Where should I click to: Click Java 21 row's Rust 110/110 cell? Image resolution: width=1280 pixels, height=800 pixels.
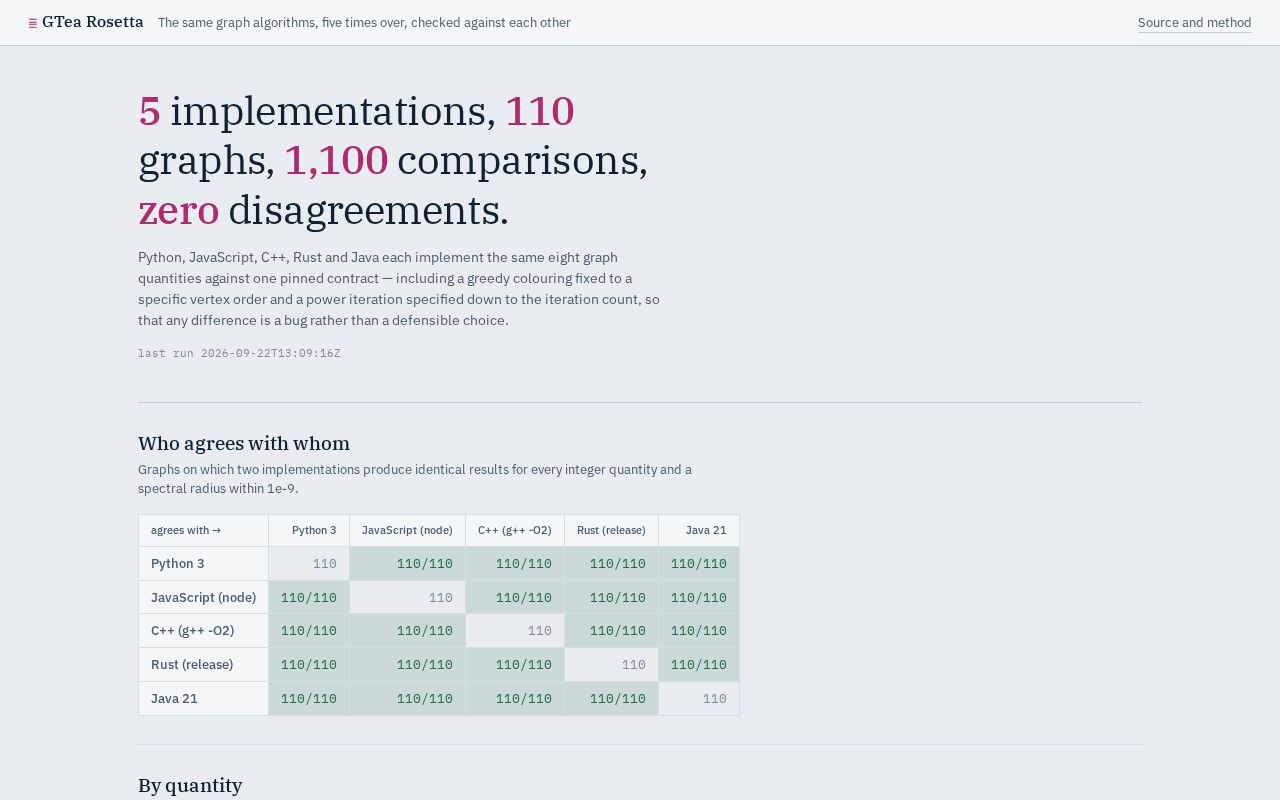point(611,699)
